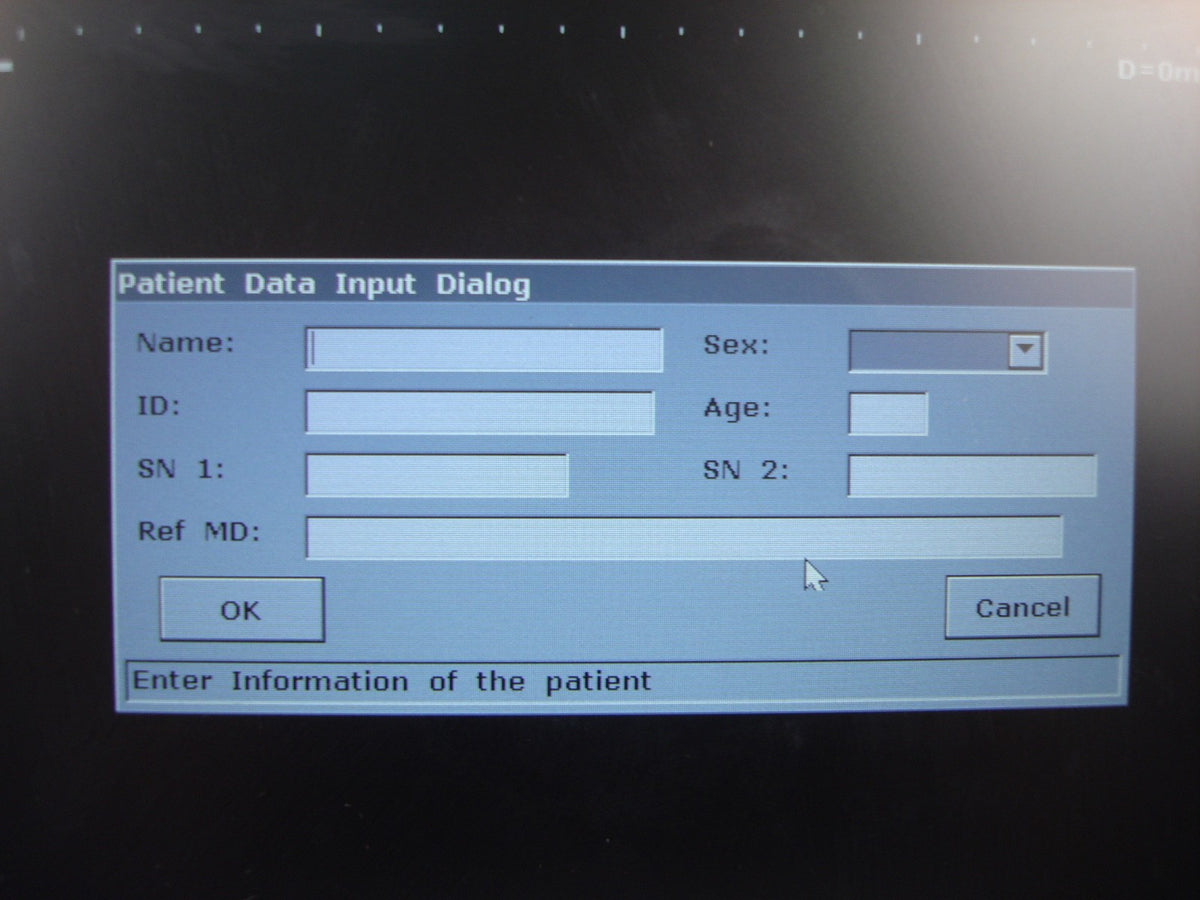Click the Patient Data Input Dialog title bar
The image size is (1200, 900).
pos(624,284)
